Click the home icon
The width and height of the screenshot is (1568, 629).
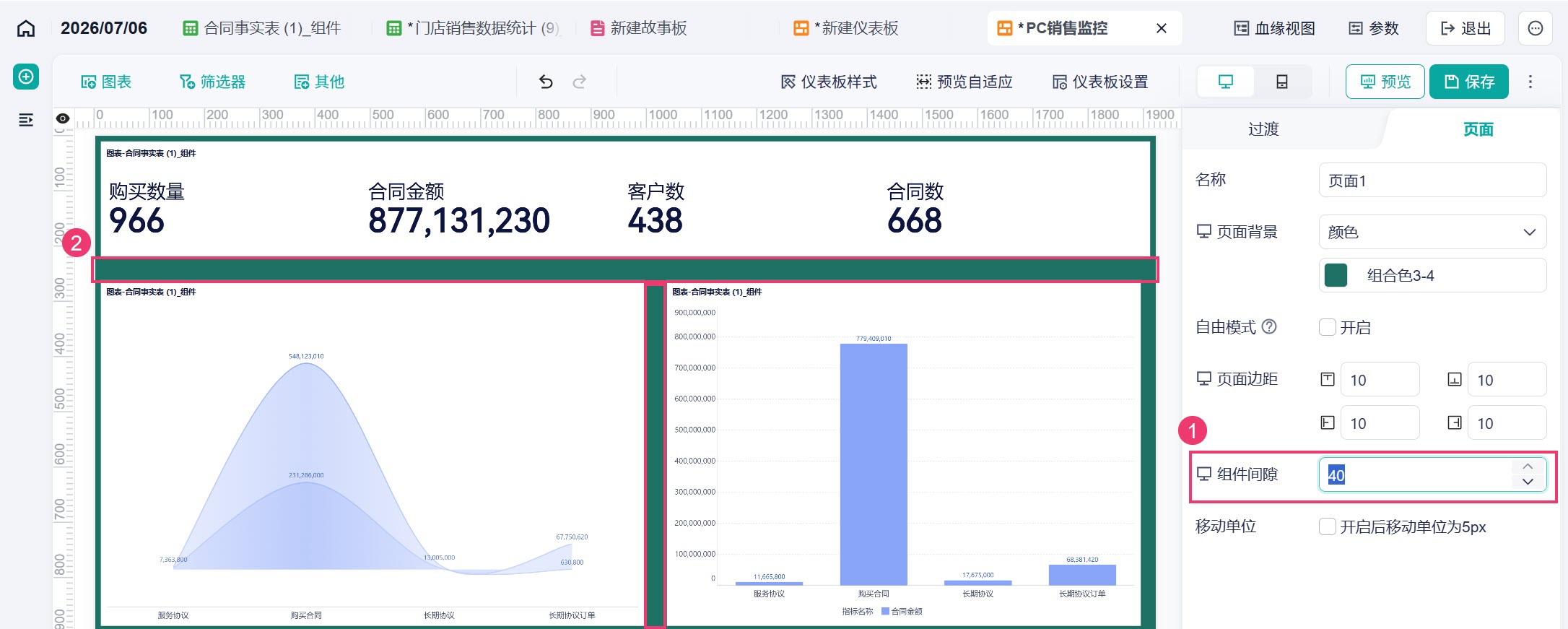[26, 28]
